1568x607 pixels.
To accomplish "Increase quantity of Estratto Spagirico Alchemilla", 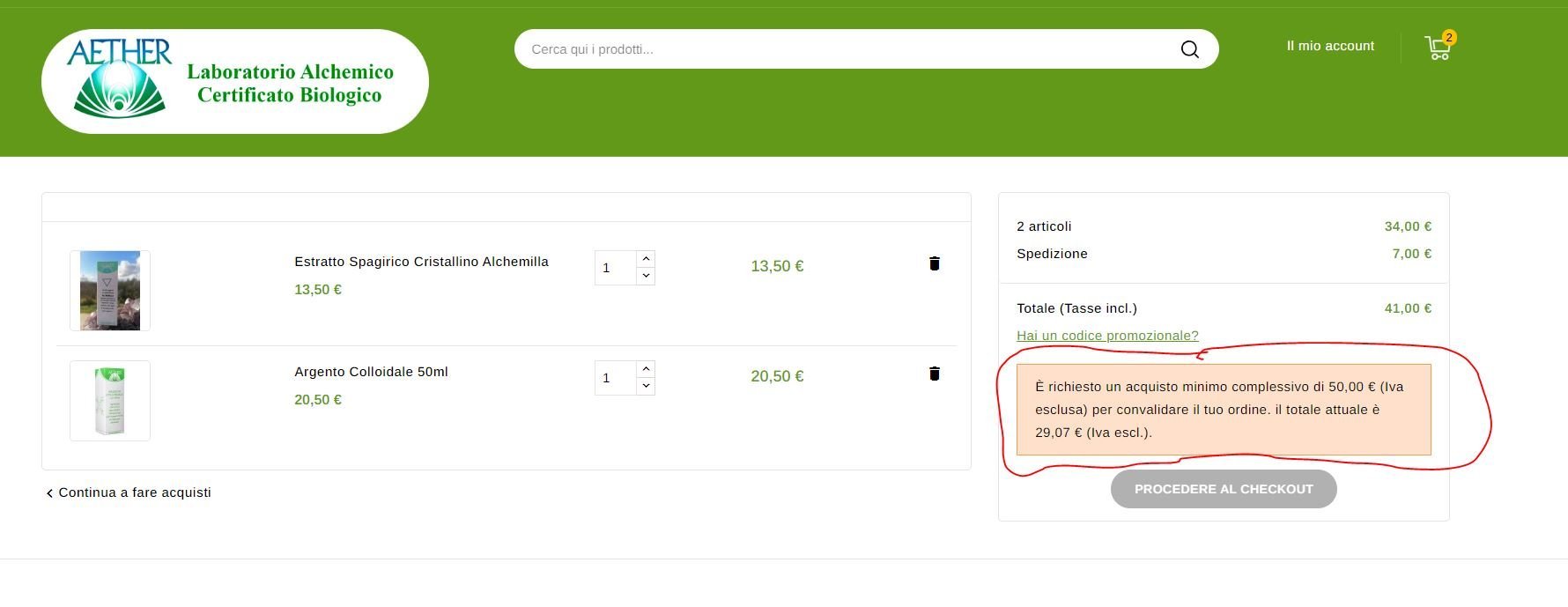I will (646, 259).
